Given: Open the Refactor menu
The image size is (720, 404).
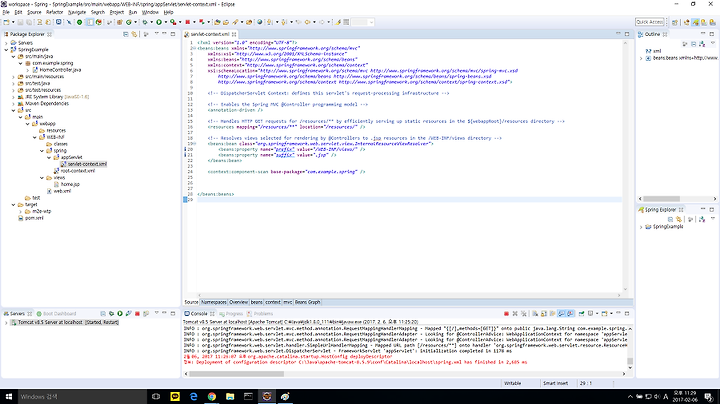Looking at the screenshot, I should pos(54,12).
